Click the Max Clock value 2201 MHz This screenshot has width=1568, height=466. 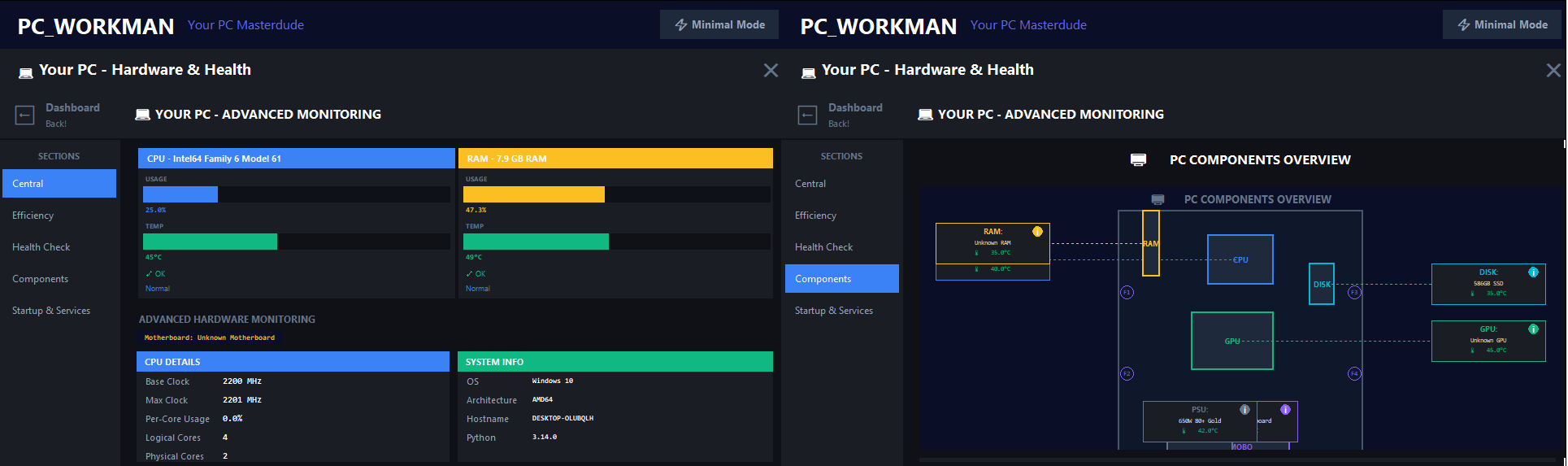pos(242,400)
